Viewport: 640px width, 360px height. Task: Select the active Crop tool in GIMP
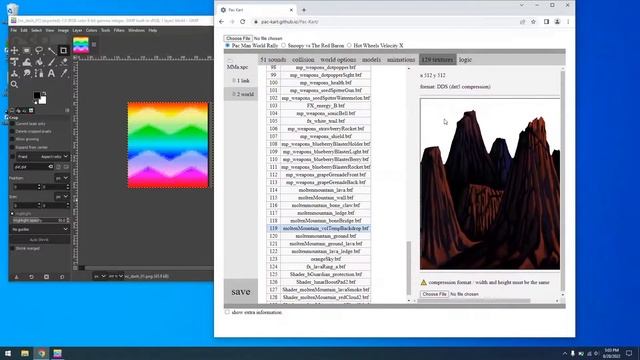63,51
